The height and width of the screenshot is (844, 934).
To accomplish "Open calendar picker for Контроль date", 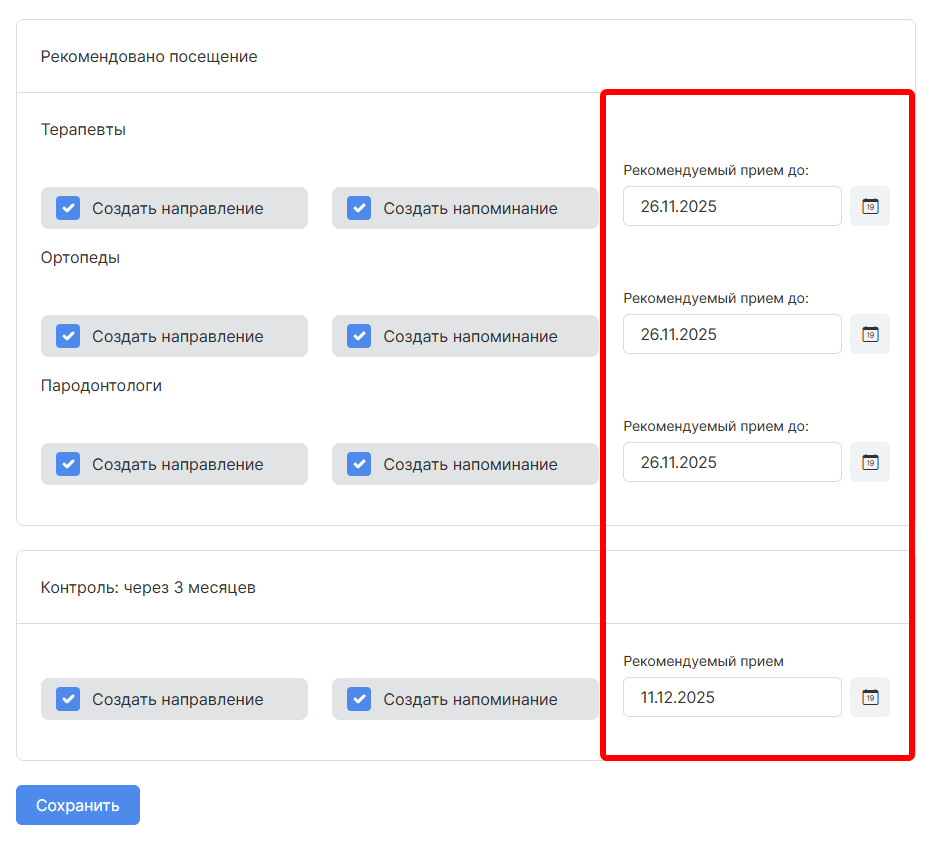I will coord(869,697).
